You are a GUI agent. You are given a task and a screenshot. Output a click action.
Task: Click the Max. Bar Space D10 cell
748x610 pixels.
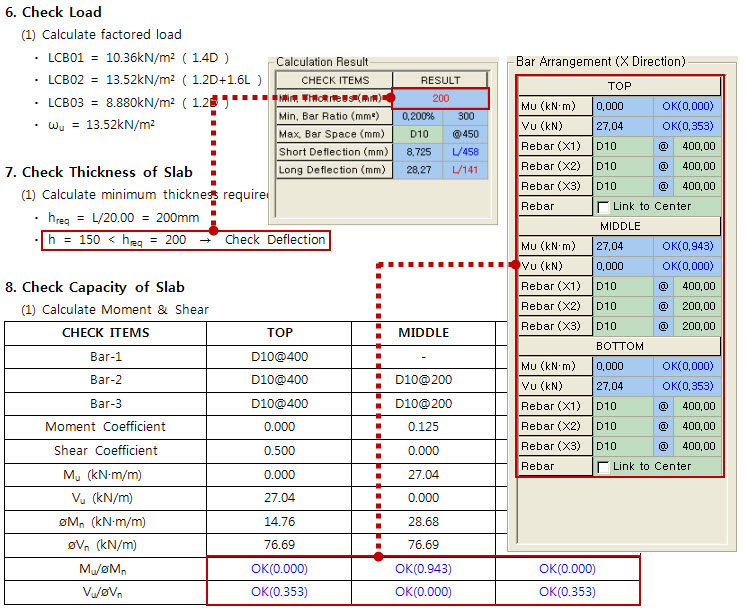[418, 134]
